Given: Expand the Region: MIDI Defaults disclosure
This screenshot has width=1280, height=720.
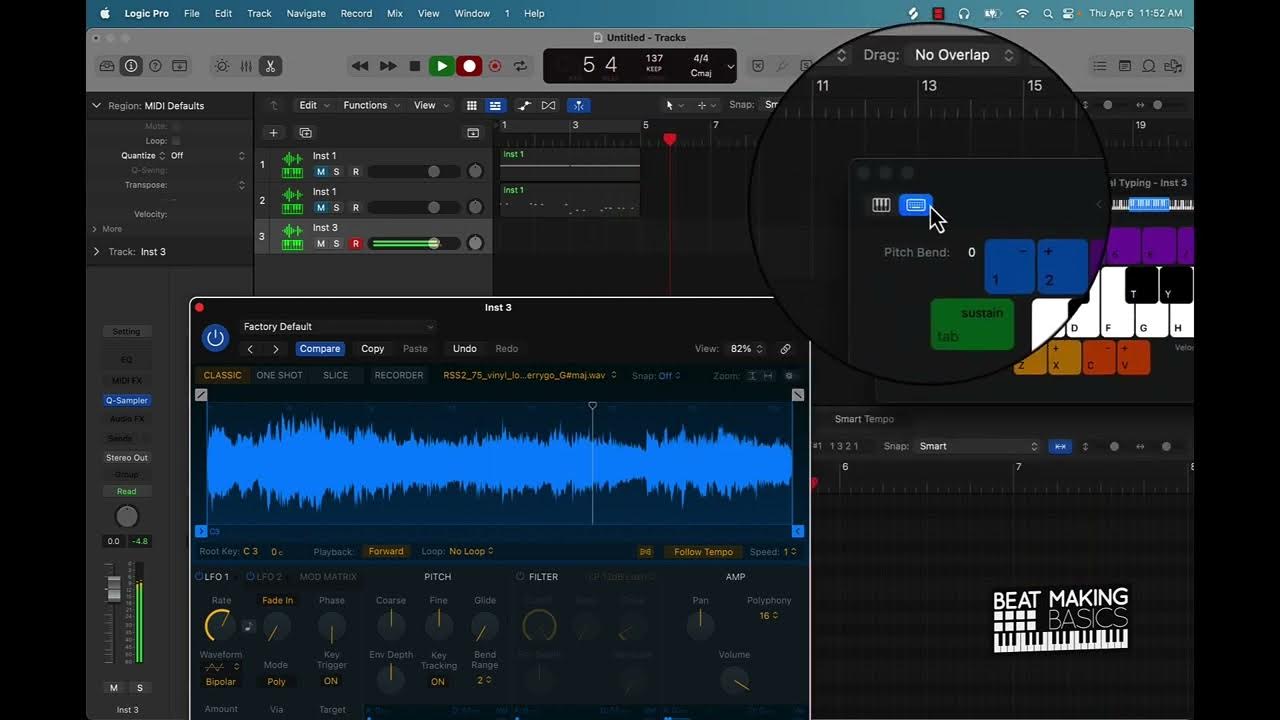Looking at the screenshot, I should pyautogui.click(x=97, y=105).
